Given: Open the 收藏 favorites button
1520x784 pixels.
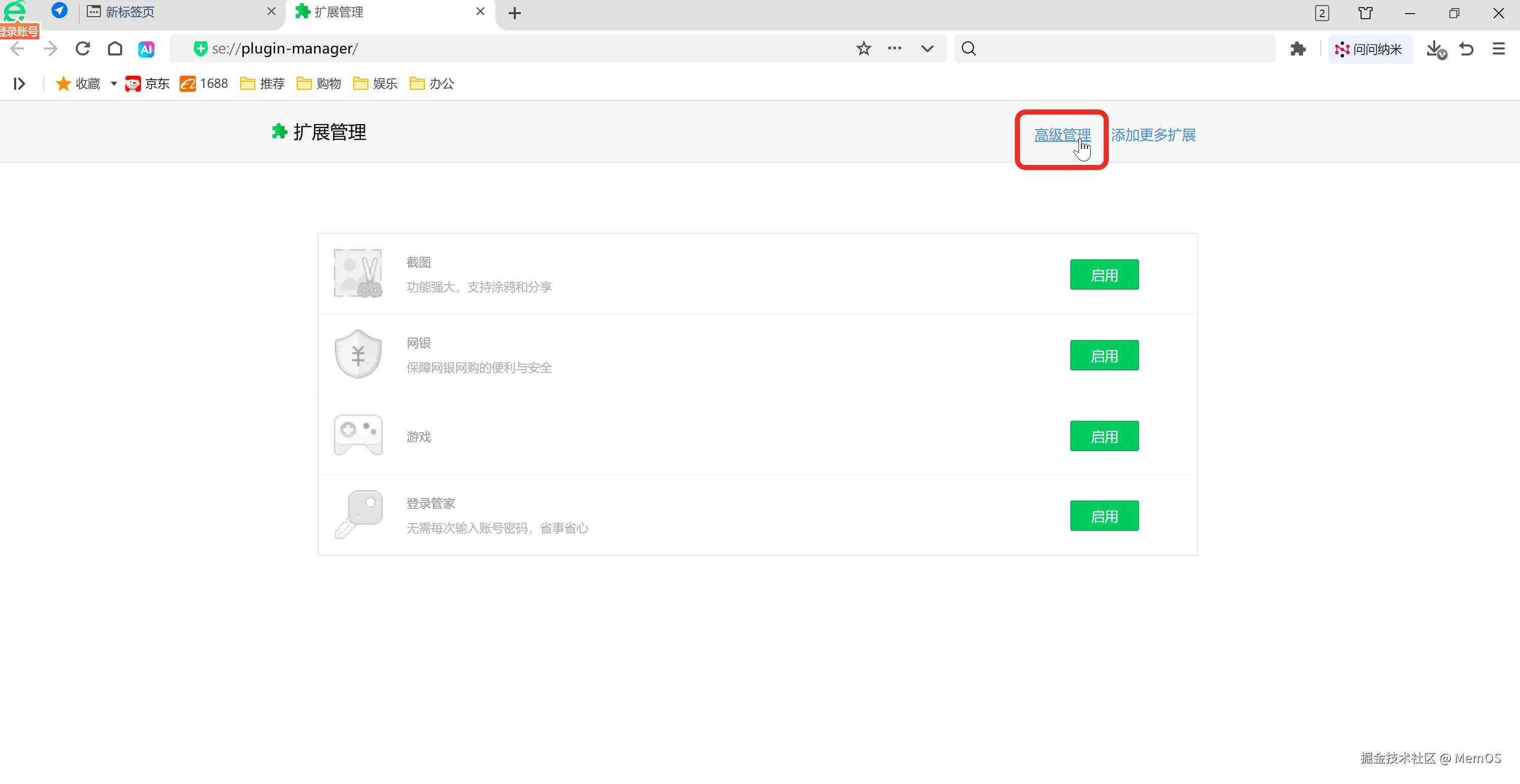Looking at the screenshot, I should pos(79,84).
